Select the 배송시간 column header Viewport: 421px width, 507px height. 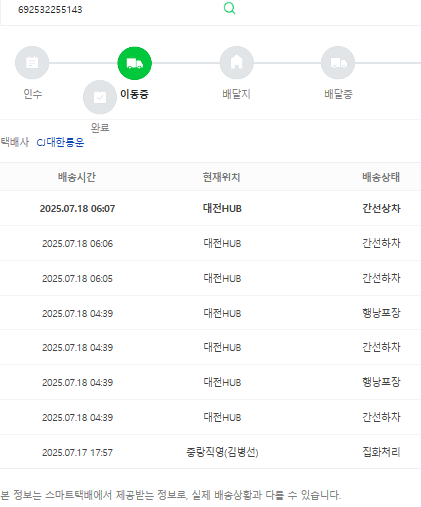[x=77, y=177]
